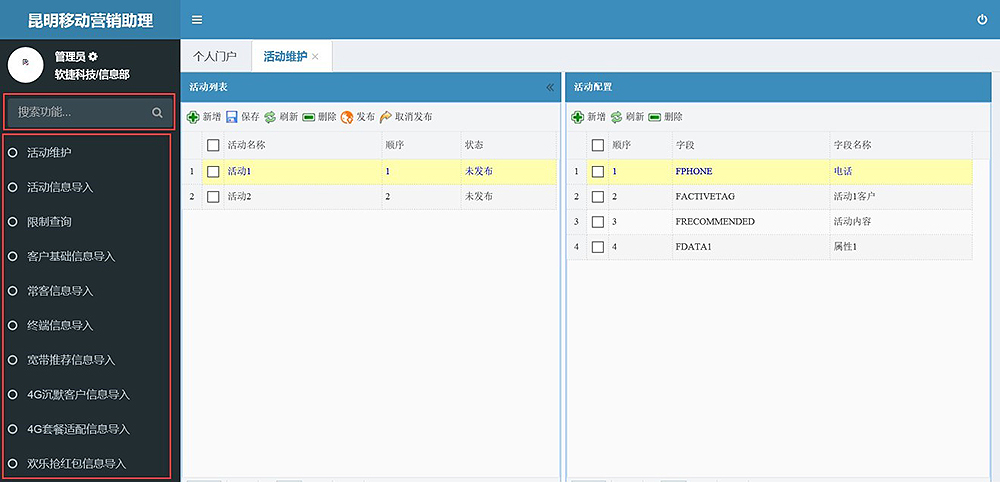This screenshot has height=482, width=1000.
Task: Click 刷新 in the 活动配置 toolbar
Action: pyautogui.click(x=628, y=117)
